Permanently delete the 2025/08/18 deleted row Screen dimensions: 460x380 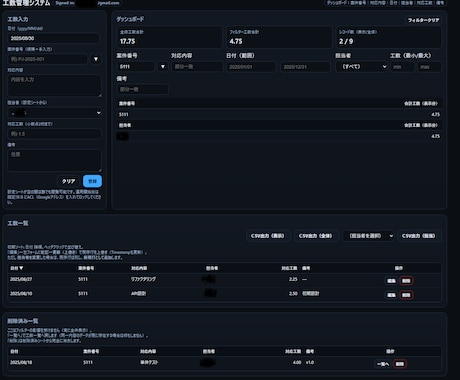coord(400,364)
